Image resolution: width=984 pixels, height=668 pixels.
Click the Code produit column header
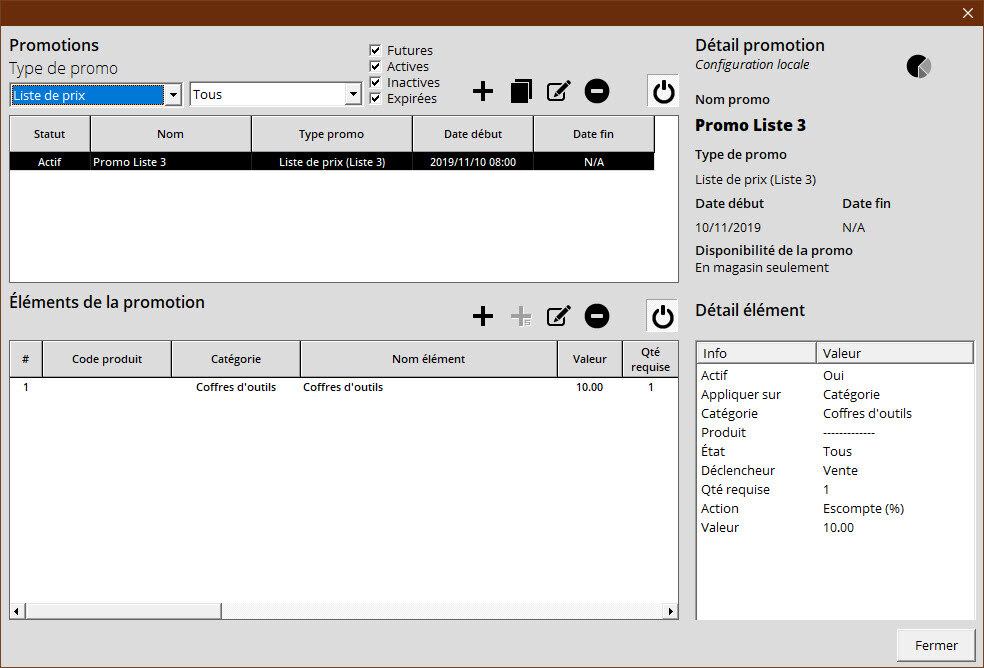pos(107,359)
